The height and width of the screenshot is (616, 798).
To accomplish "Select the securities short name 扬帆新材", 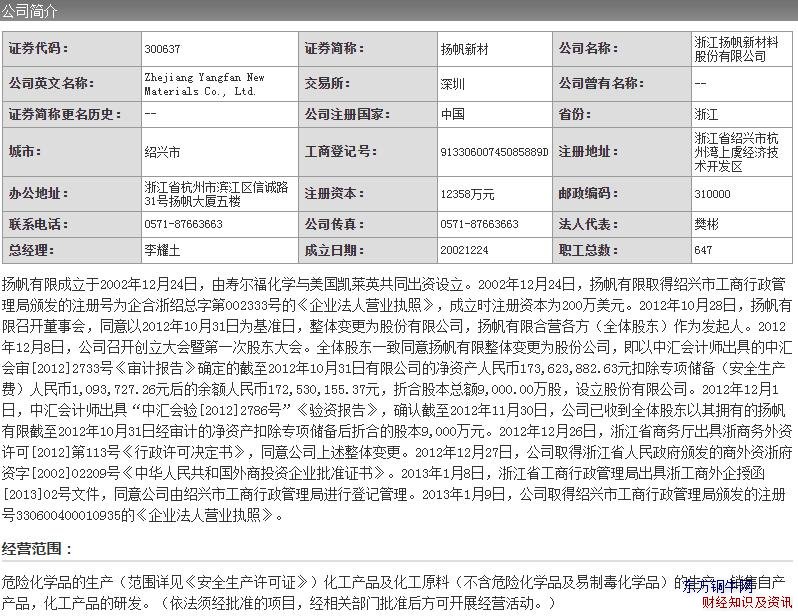I will click(464, 49).
